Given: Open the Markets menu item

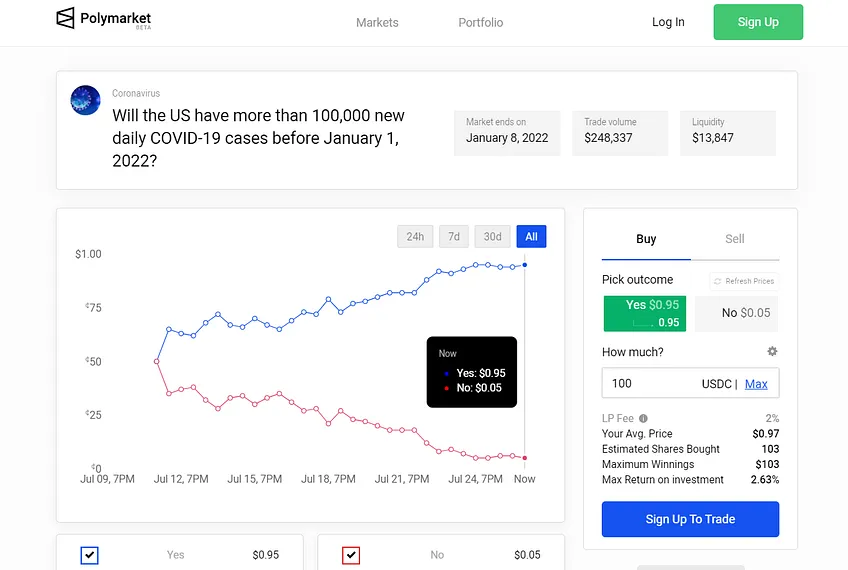Looking at the screenshot, I should click(377, 23).
